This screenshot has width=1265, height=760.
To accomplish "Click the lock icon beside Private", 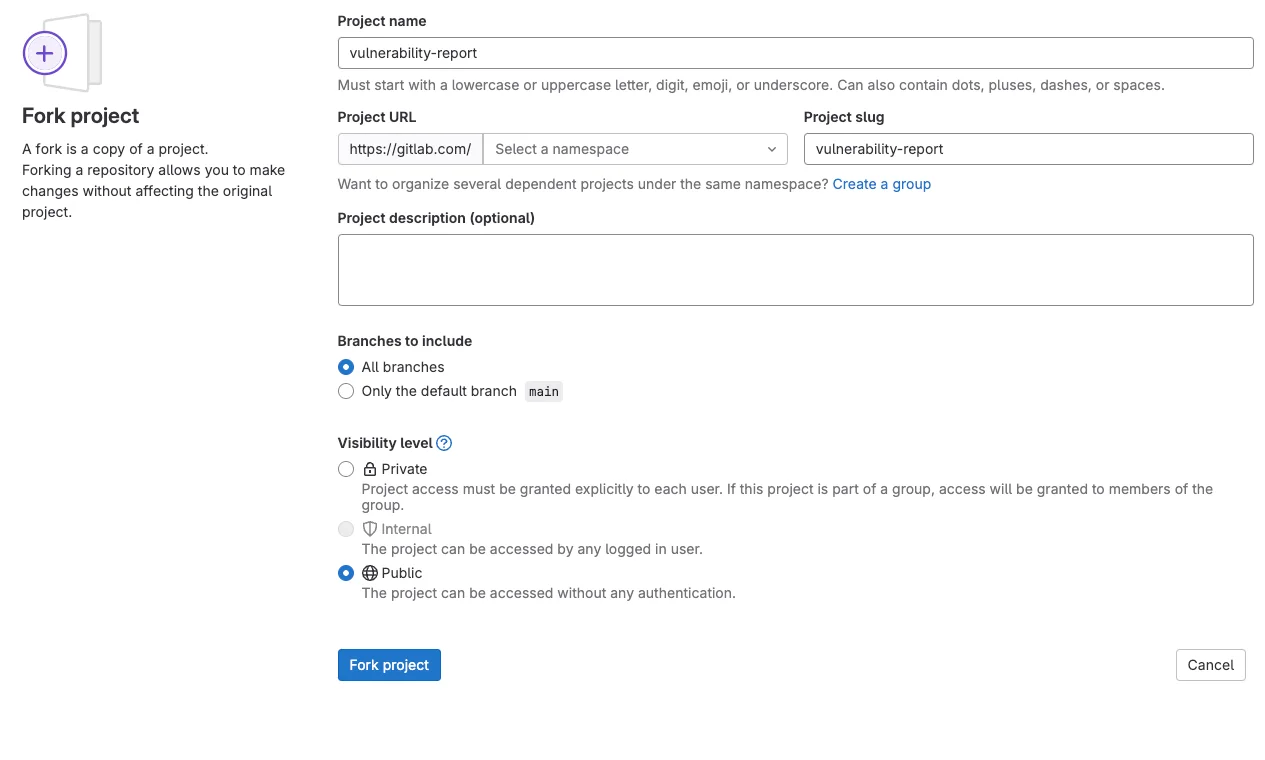I will pos(370,469).
